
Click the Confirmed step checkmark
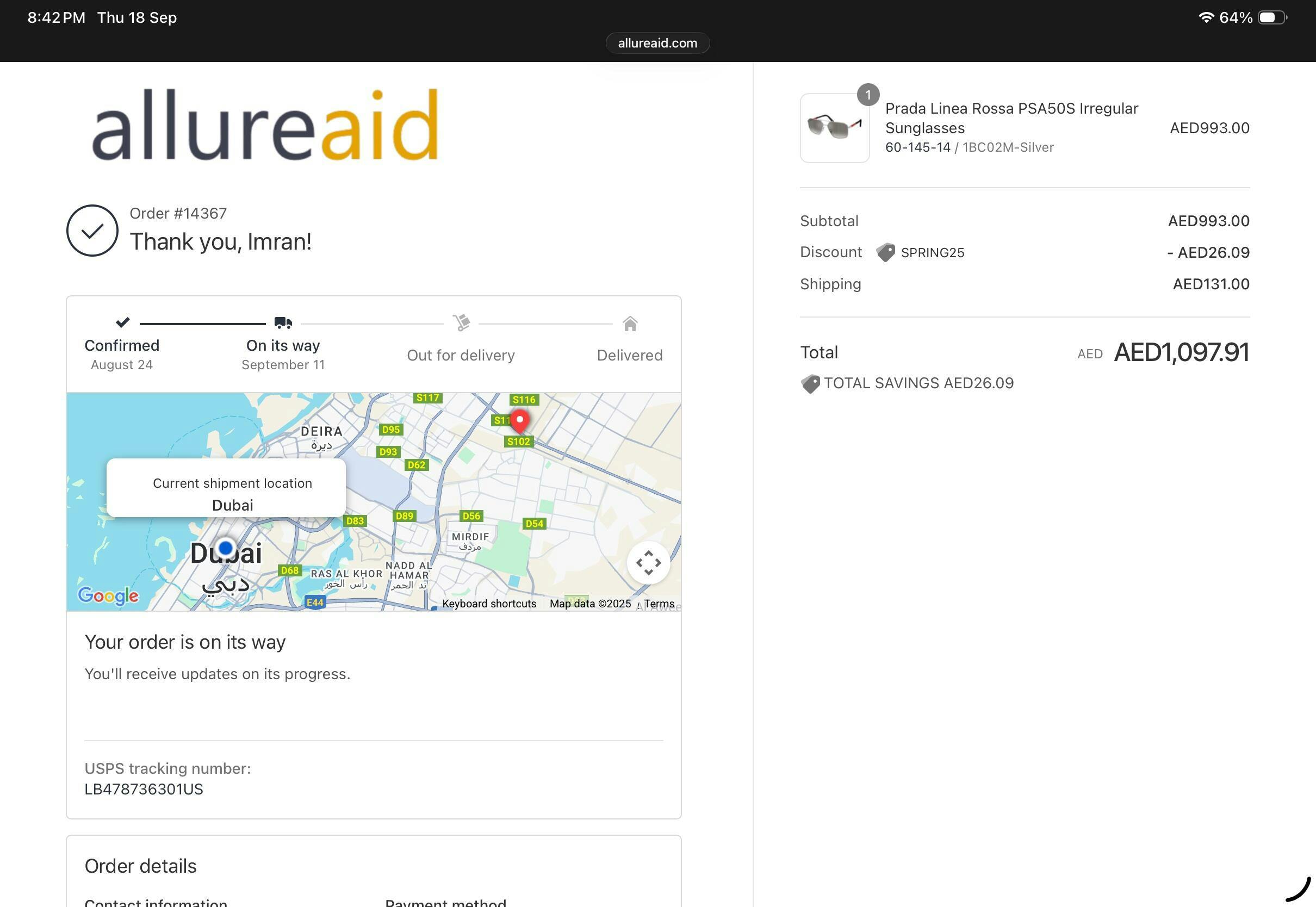click(123, 322)
